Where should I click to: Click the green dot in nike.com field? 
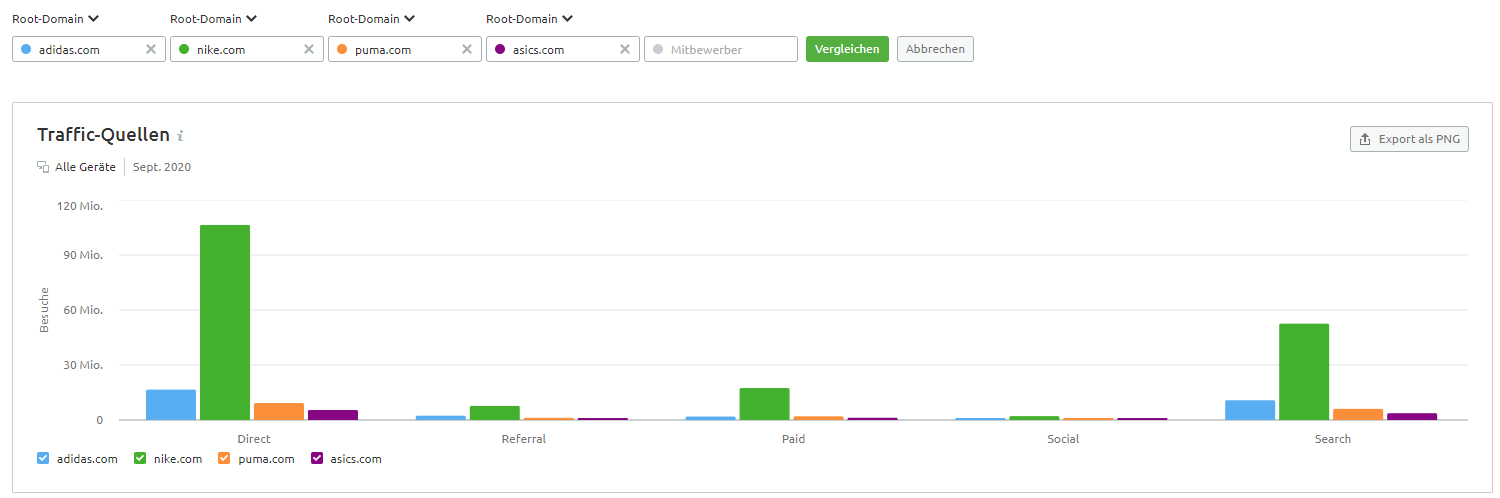(184, 49)
